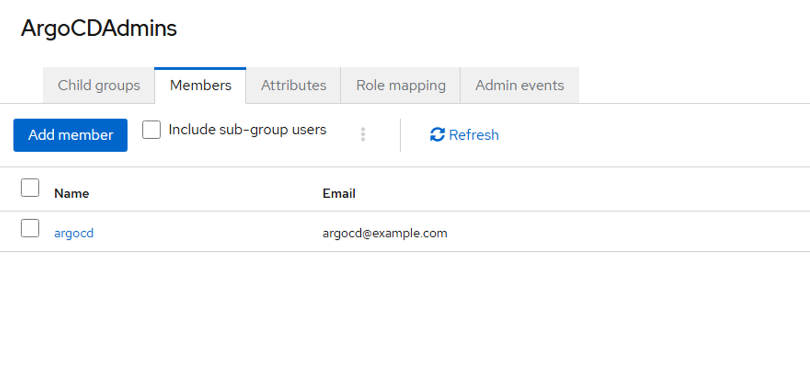810x392 pixels.
Task: Enable Include sub-group users checkbox
Action: [x=151, y=130]
